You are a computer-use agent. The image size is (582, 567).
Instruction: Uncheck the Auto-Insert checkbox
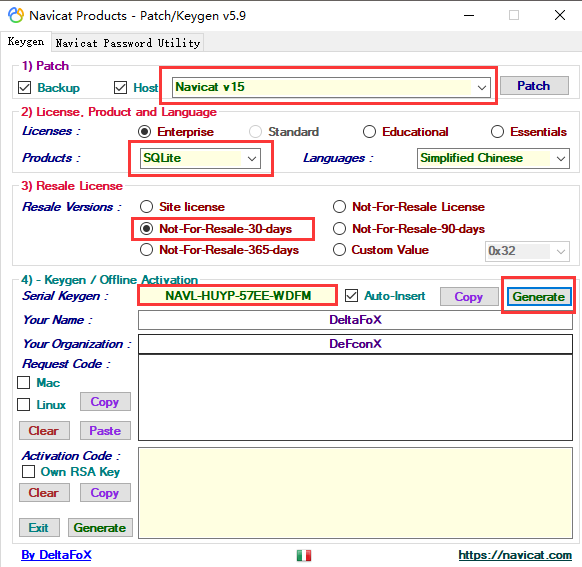[351, 296]
